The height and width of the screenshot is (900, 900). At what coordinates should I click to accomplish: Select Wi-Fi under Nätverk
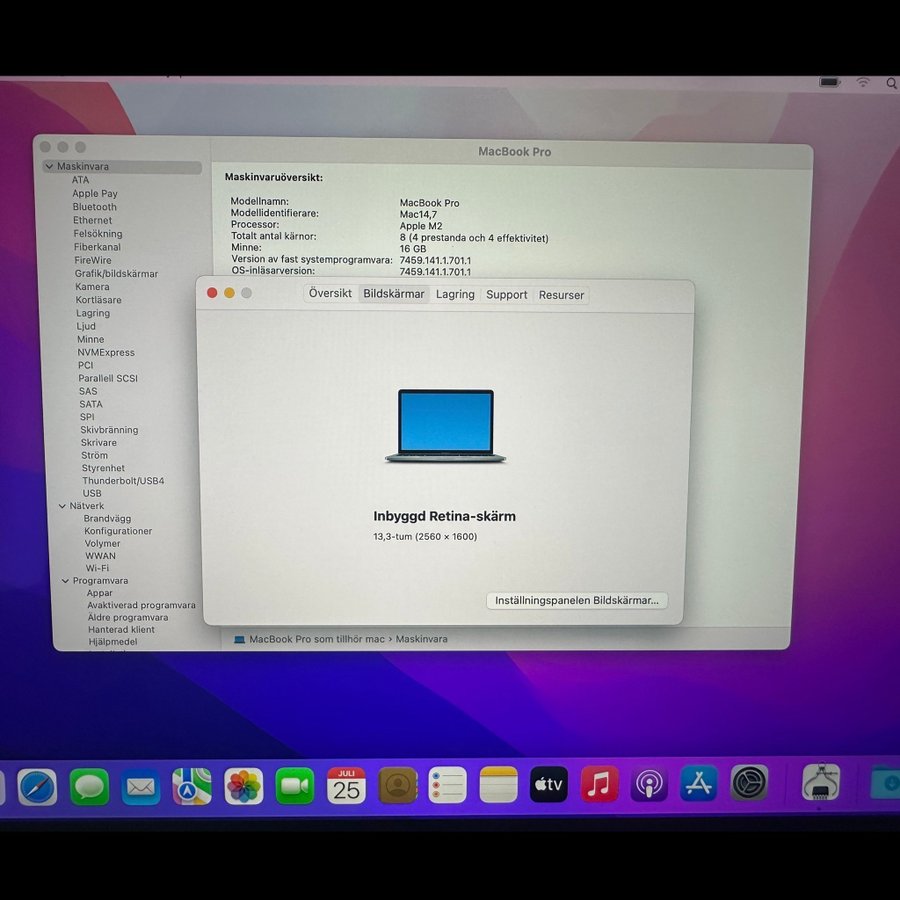click(x=97, y=568)
